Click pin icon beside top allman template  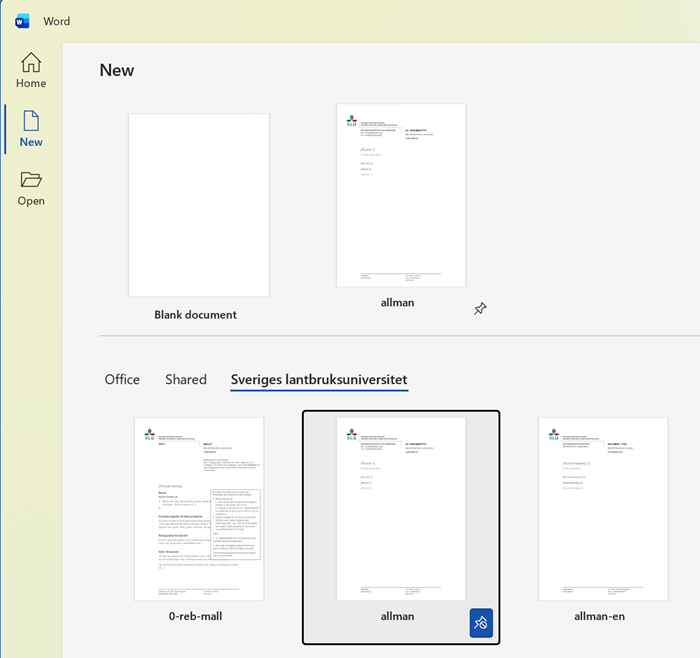coord(480,309)
